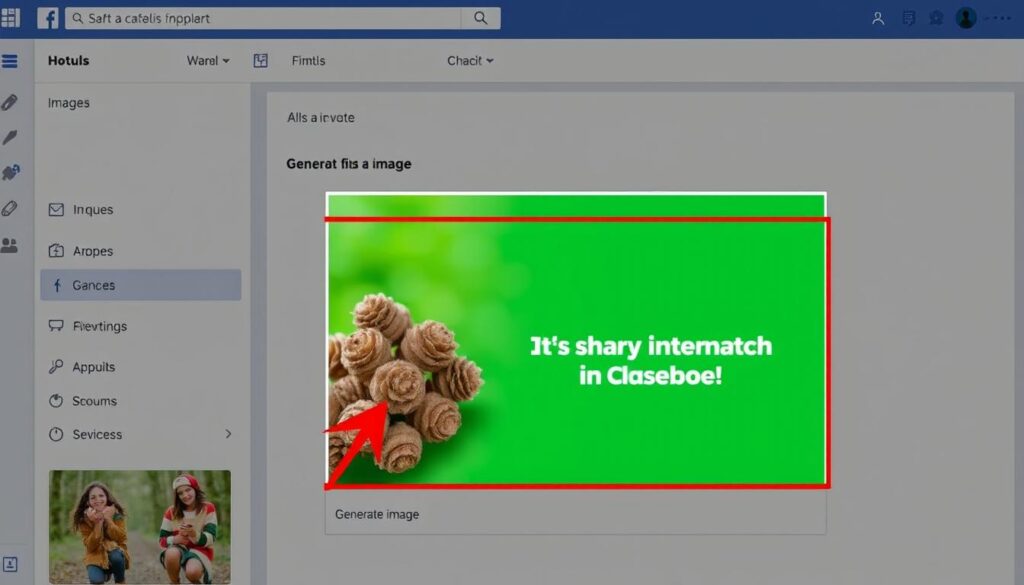Expand the Warel dropdown in the toolbar

point(206,60)
